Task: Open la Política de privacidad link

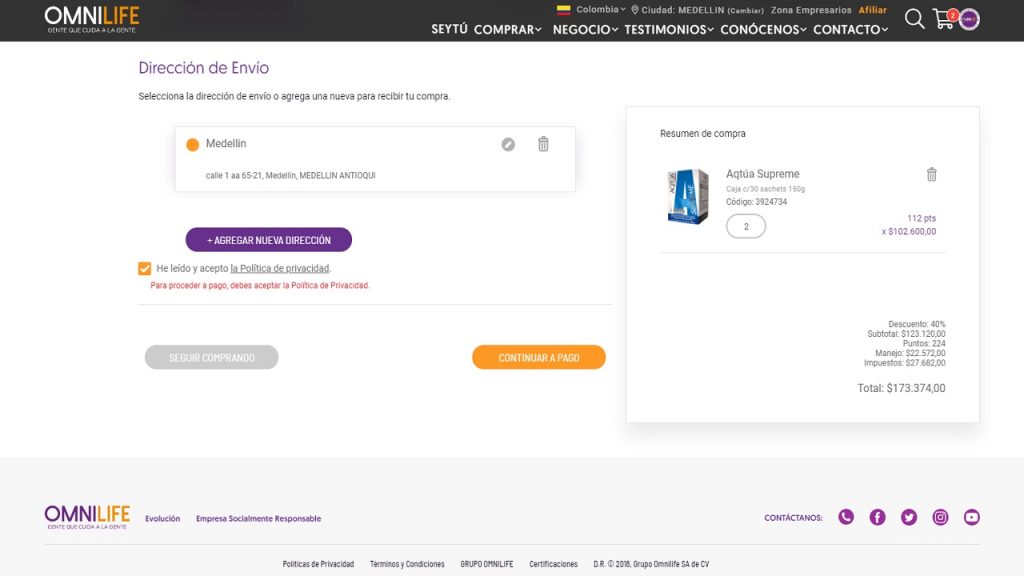Action: 280,268
